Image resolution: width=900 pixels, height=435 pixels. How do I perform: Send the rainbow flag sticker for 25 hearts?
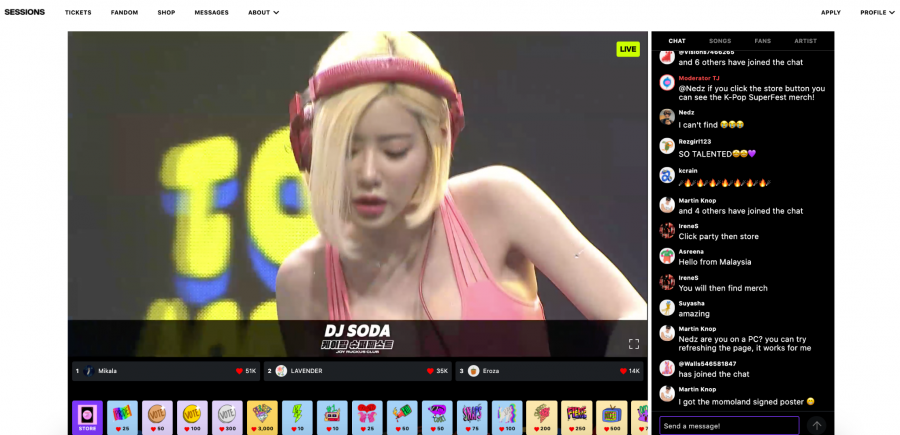pyautogui.click(x=122, y=417)
